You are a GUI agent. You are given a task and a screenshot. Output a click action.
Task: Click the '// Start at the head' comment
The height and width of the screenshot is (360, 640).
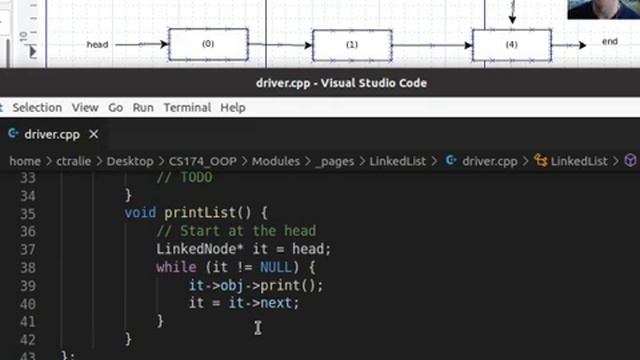[236, 231]
